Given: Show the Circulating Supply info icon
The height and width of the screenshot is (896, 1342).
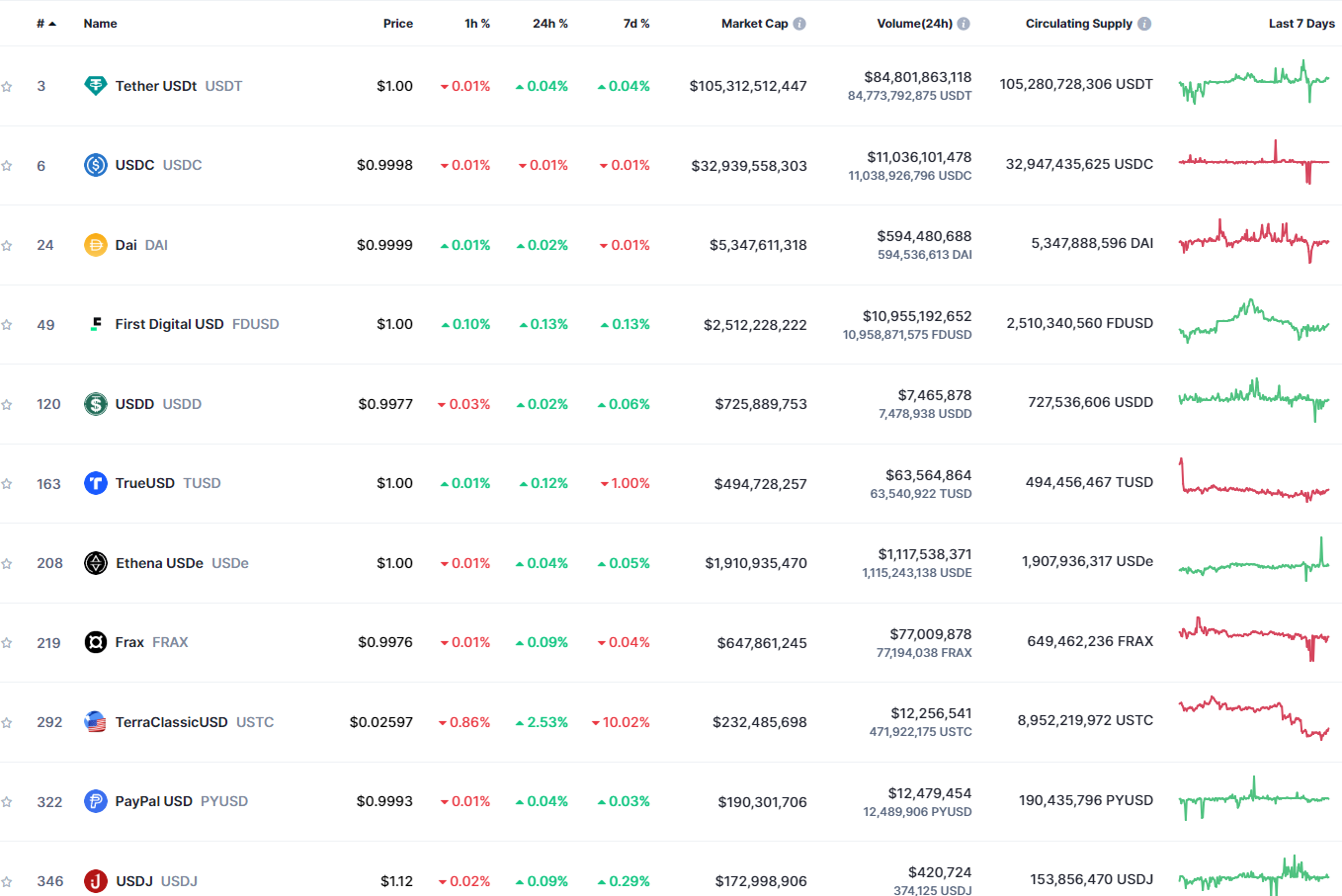Looking at the screenshot, I should [1144, 24].
